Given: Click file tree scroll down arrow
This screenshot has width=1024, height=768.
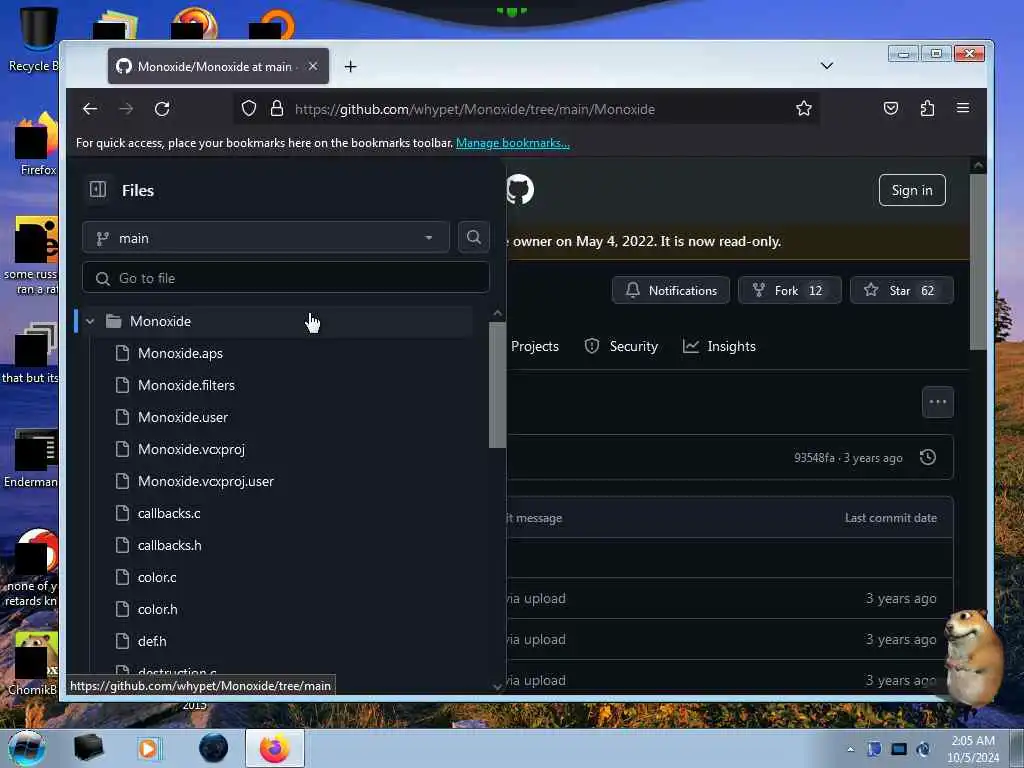Looking at the screenshot, I should click(498, 686).
